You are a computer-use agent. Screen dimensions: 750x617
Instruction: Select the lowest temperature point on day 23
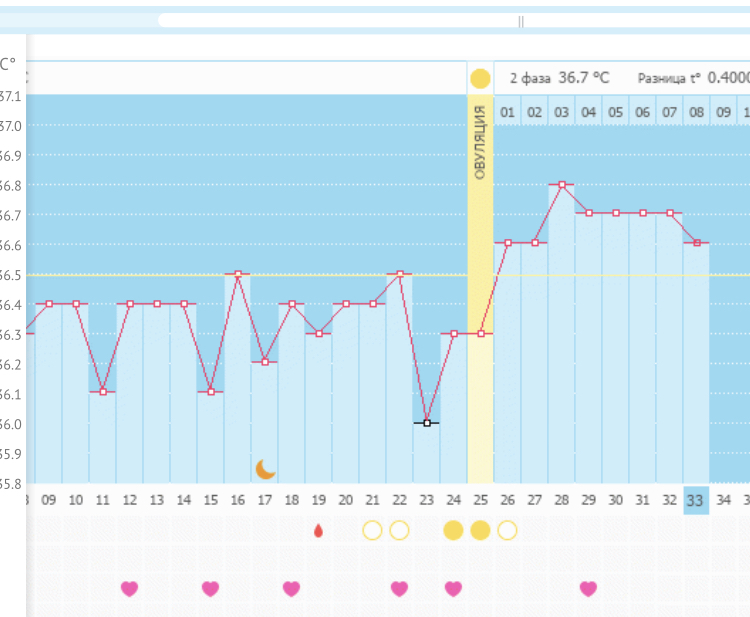[427, 423]
